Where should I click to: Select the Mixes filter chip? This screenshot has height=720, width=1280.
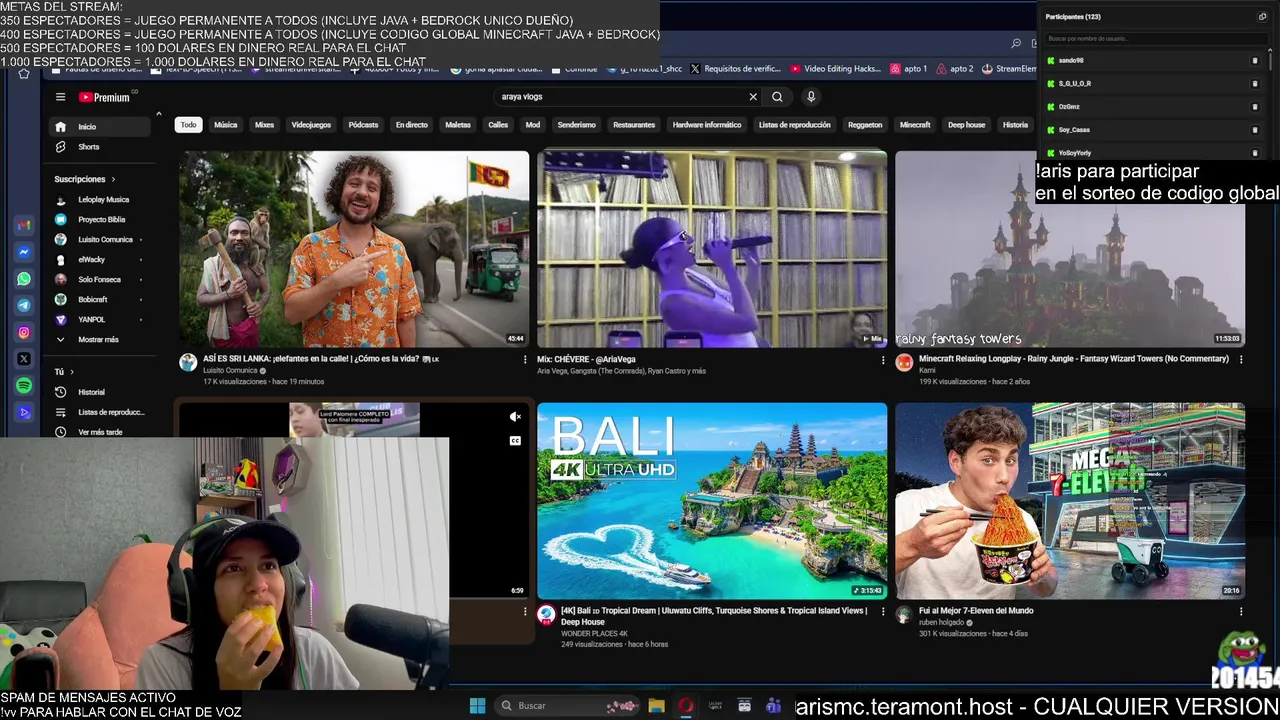point(264,125)
